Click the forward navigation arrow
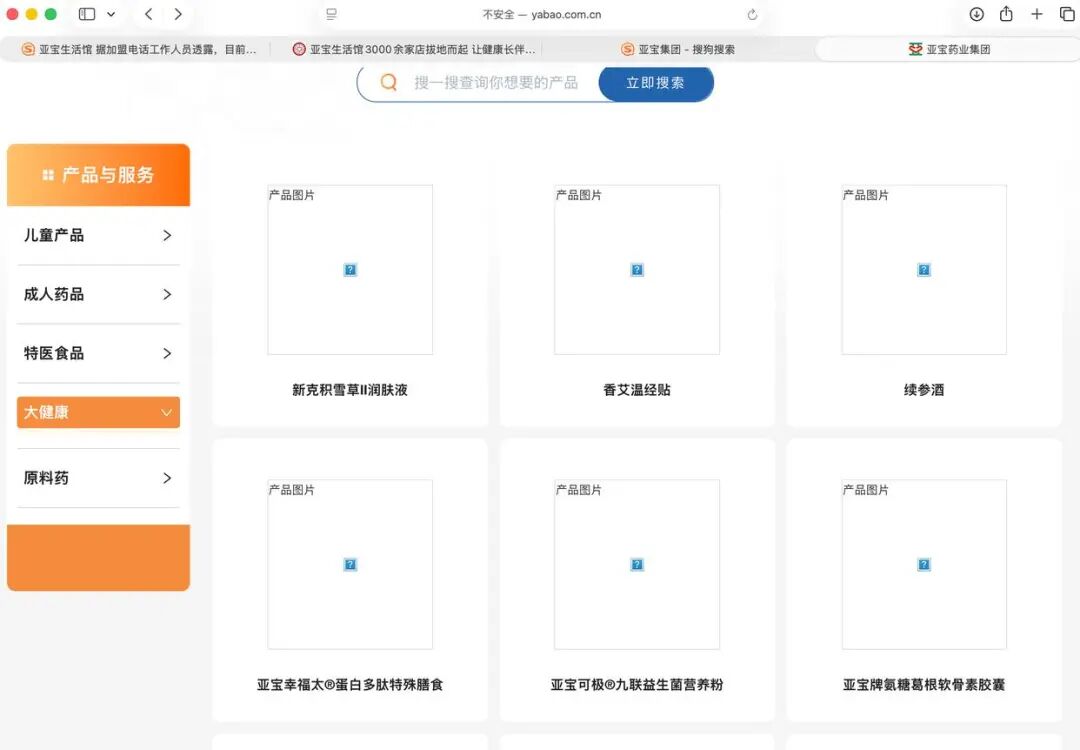1080x750 pixels. coord(178,15)
